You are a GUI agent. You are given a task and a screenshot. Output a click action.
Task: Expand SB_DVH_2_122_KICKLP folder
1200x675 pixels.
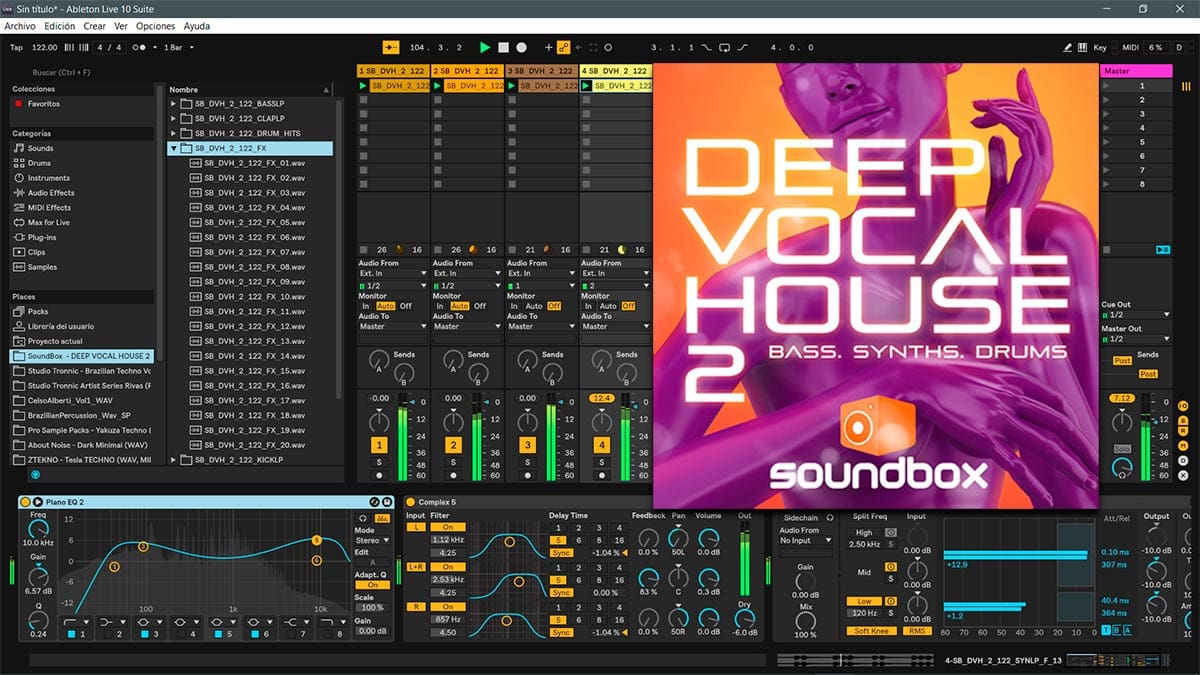[174, 460]
